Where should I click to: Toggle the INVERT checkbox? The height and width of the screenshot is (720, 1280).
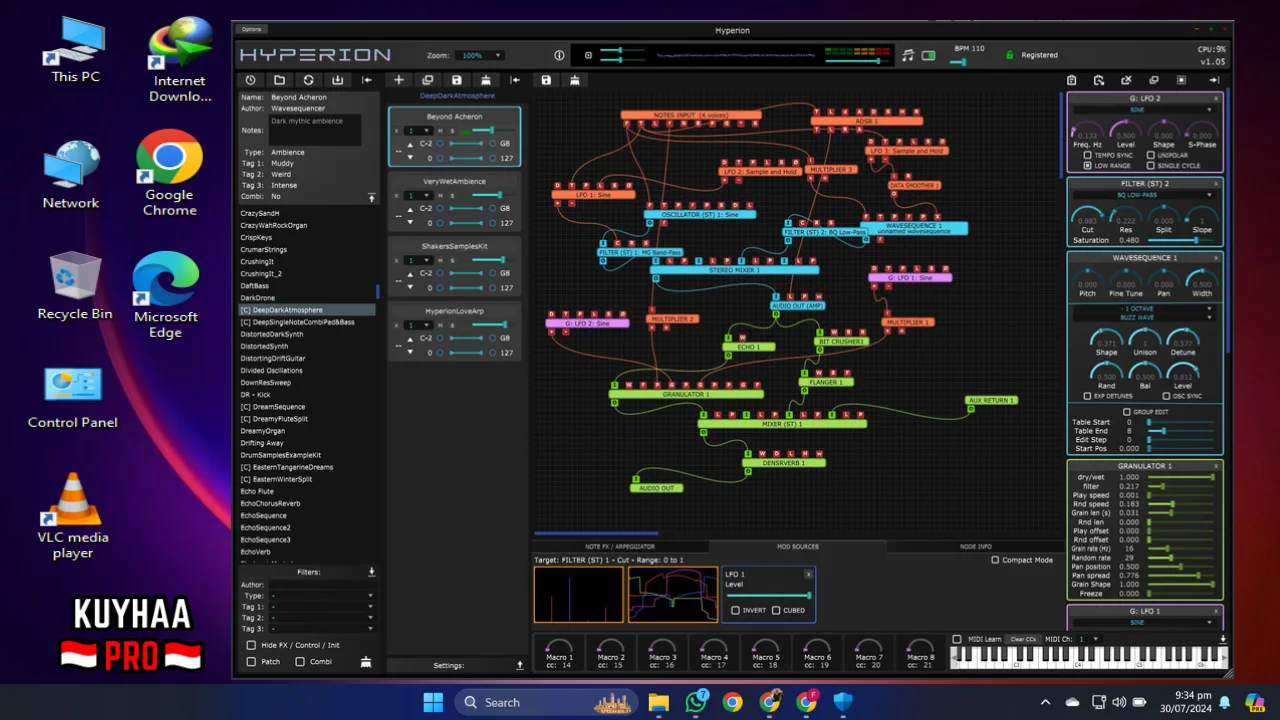736,610
